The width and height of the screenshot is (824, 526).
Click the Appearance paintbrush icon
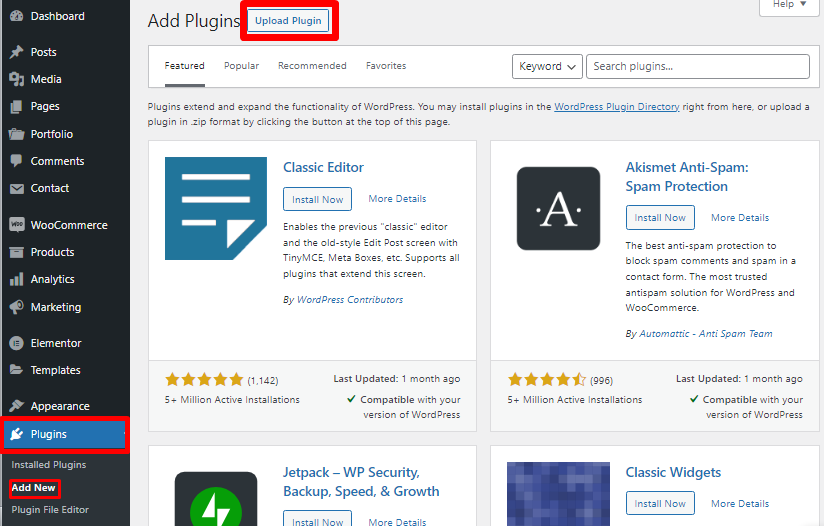tap(16, 406)
